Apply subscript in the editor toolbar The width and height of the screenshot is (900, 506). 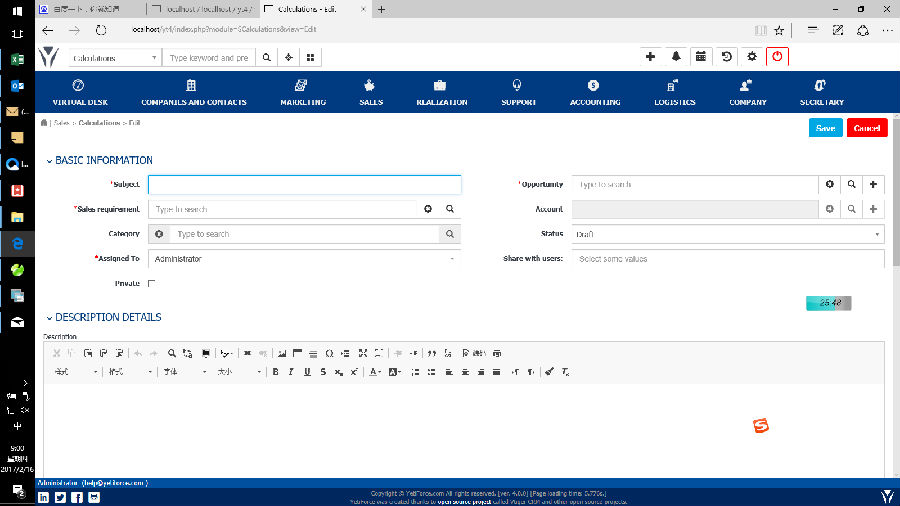[x=339, y=372]
